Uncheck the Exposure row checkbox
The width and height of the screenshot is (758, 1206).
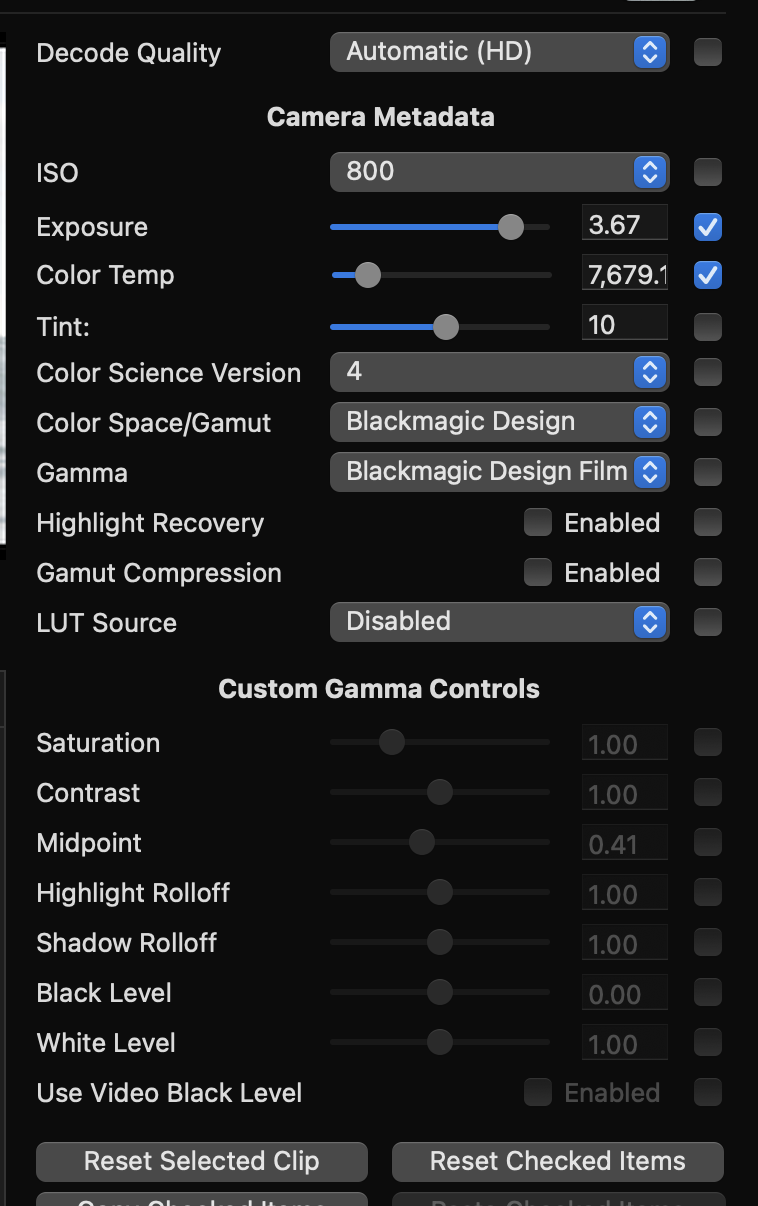click(708, 227)
